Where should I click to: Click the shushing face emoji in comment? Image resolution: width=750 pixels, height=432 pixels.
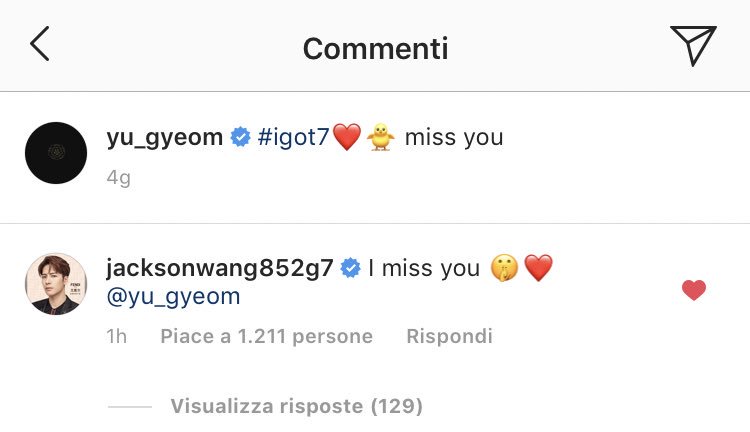click(504, 268)
